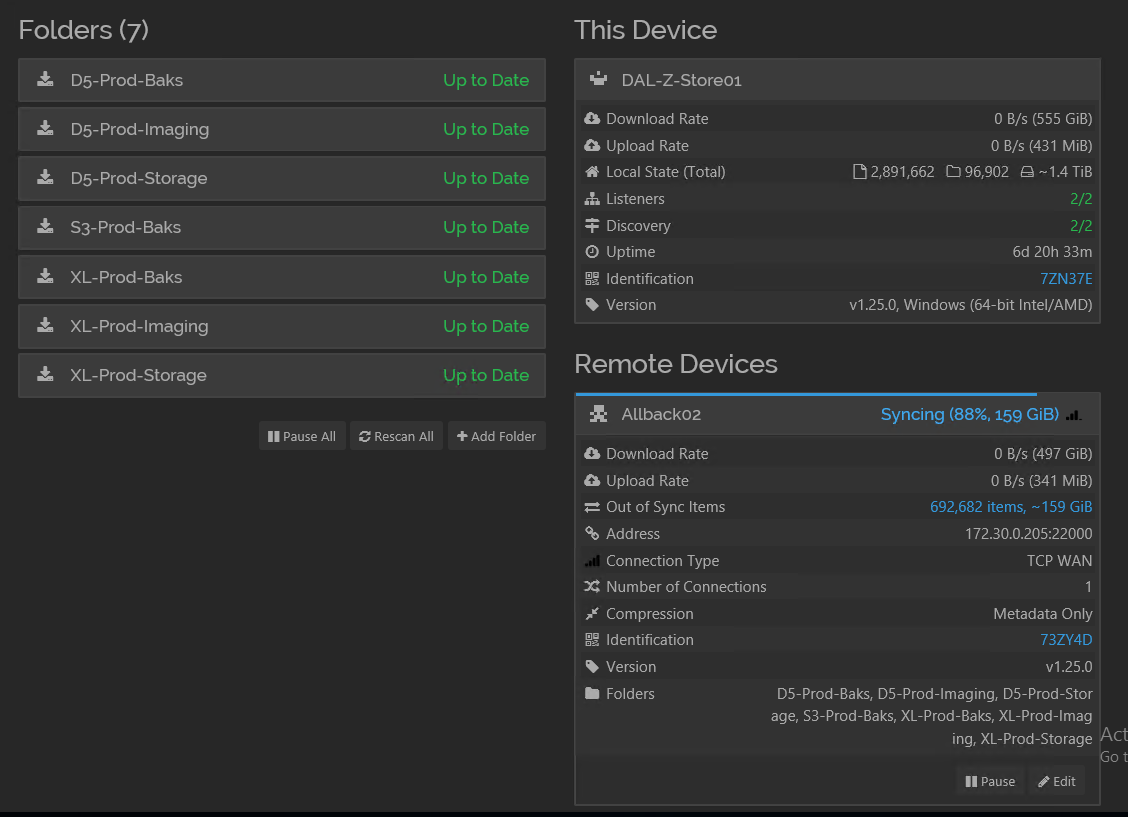This screenshot has width=1128, height=817.
Task: Click the 96,902 folder count value
Action: point(986,172)
